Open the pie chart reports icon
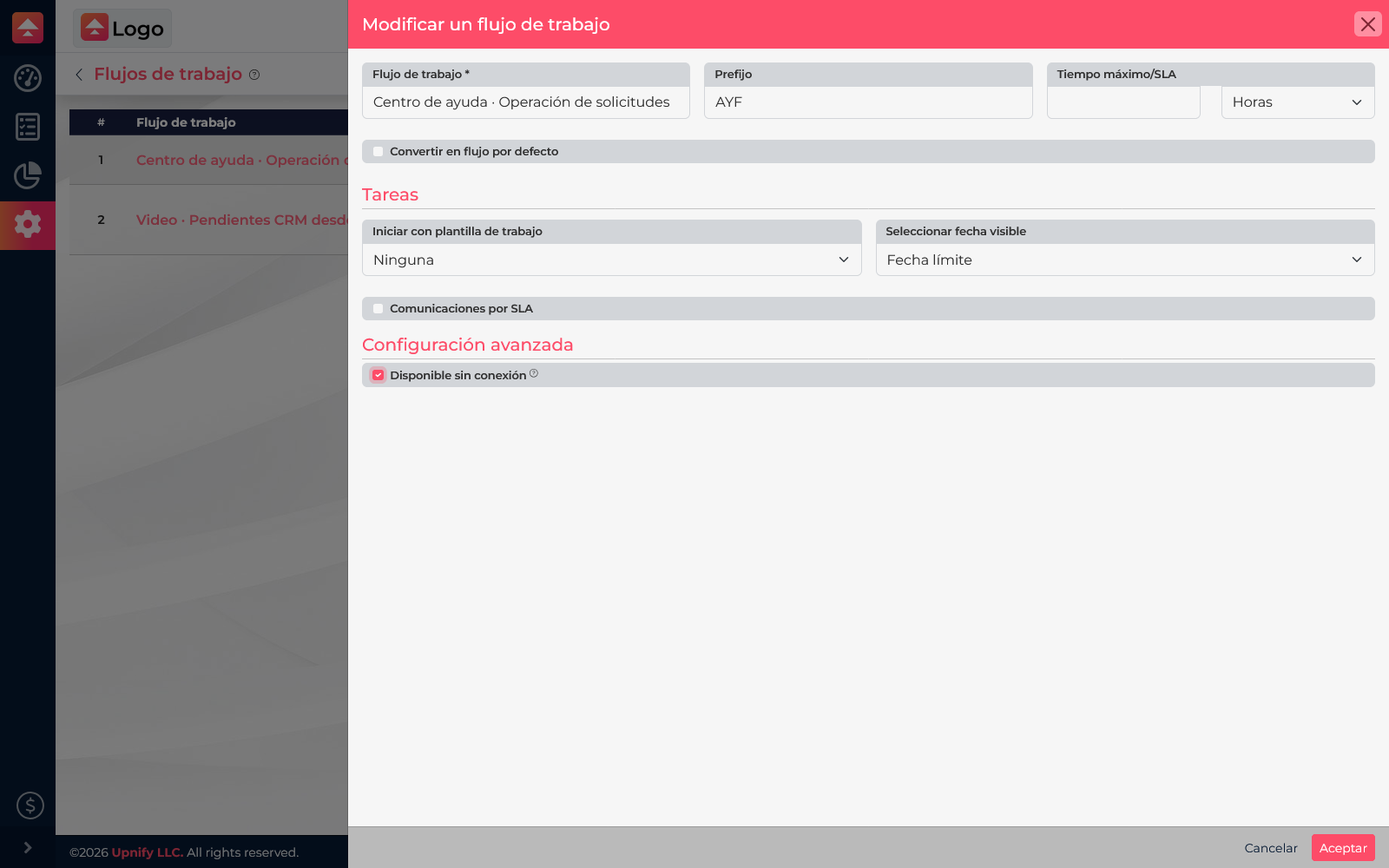Image resolution: width=1389 pixels, height=868 pixels. (28, 175)
